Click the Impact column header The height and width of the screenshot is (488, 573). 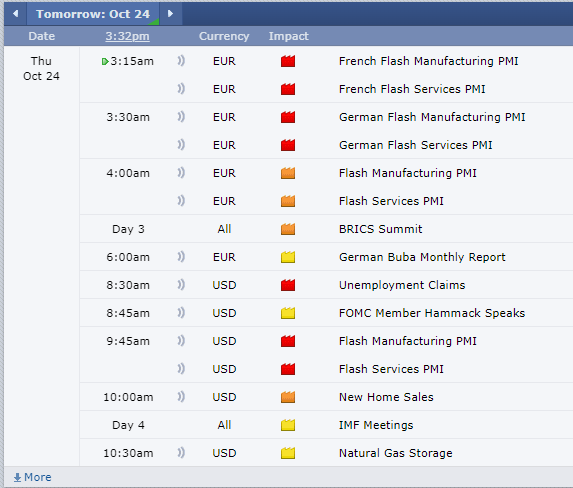pos(288,36)
